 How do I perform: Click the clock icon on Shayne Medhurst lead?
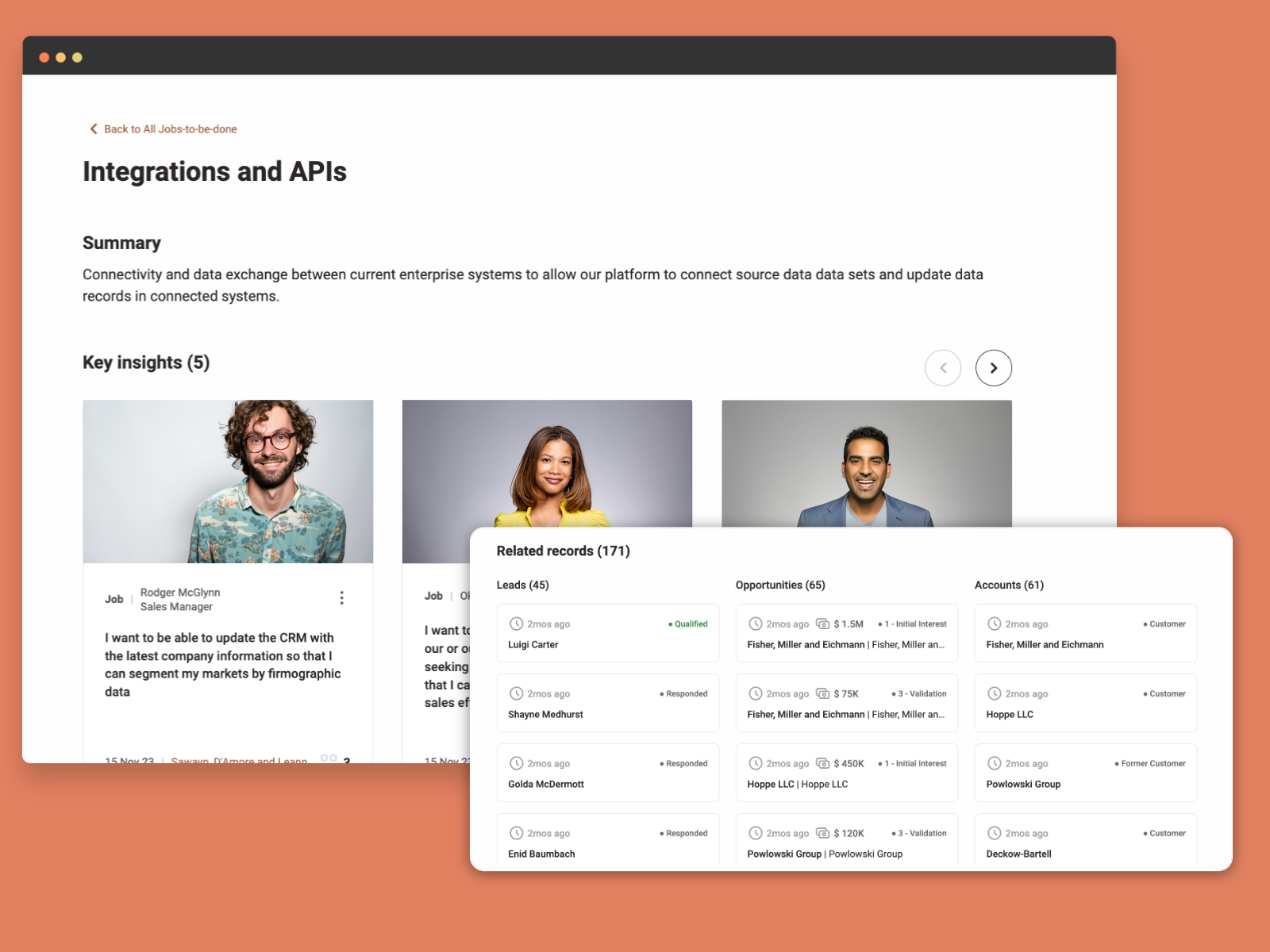pos(516,693)
